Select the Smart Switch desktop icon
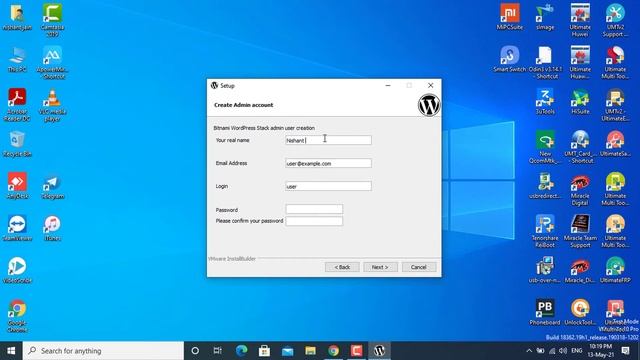Image resolution: width=640 pixels, height=360 pixels. click(509, 59)
